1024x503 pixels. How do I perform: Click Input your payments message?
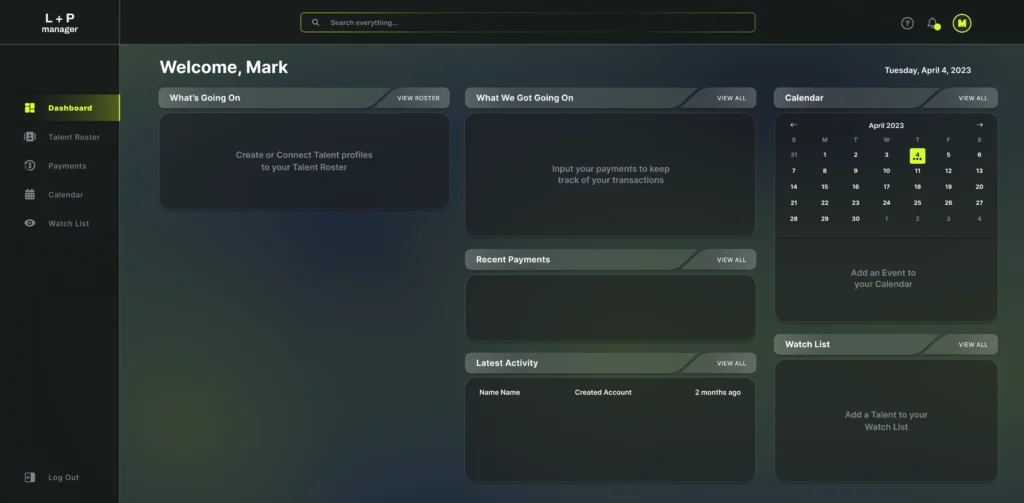(x=611, y=174)
